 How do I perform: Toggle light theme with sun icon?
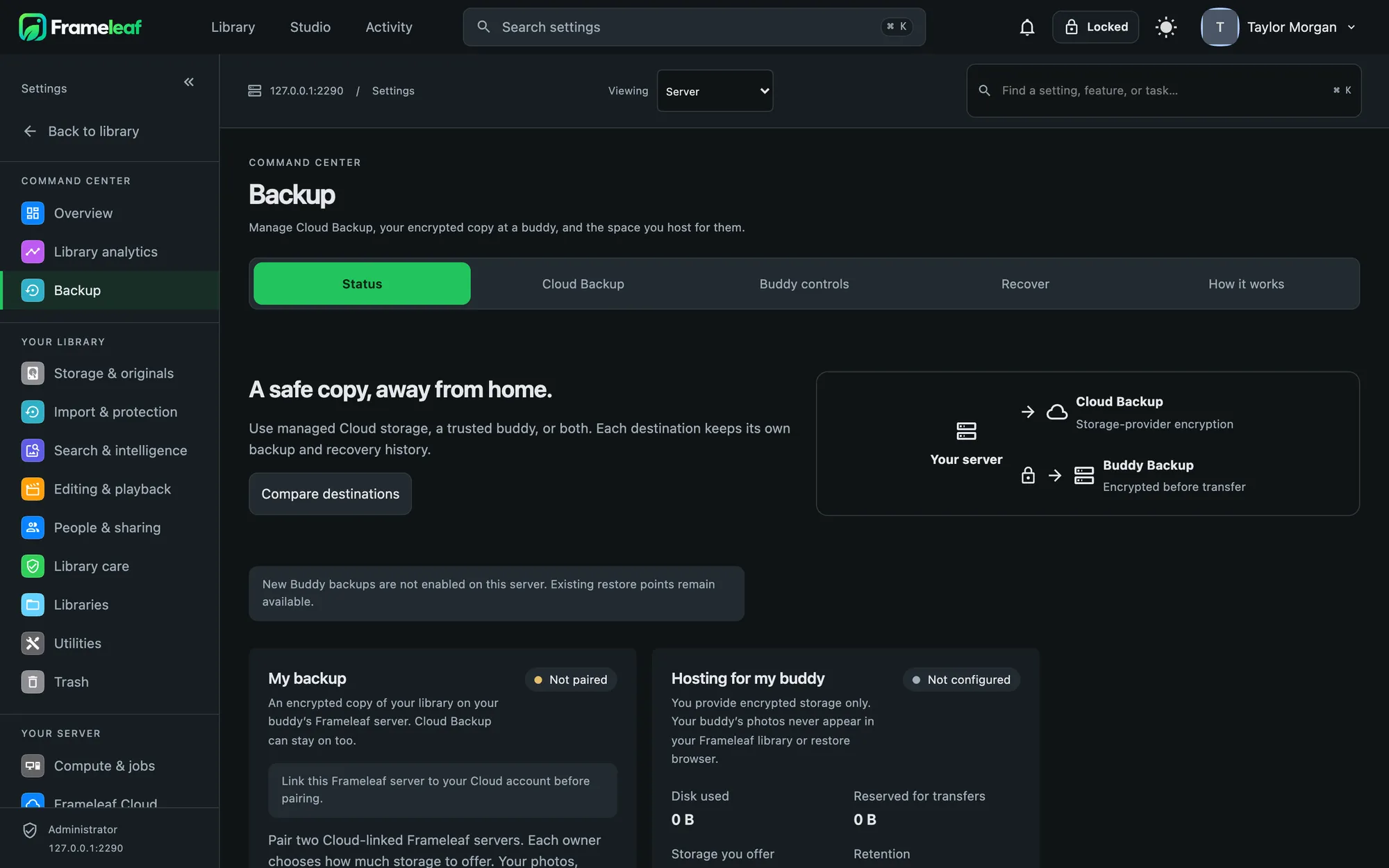(x=1165, y=27)
